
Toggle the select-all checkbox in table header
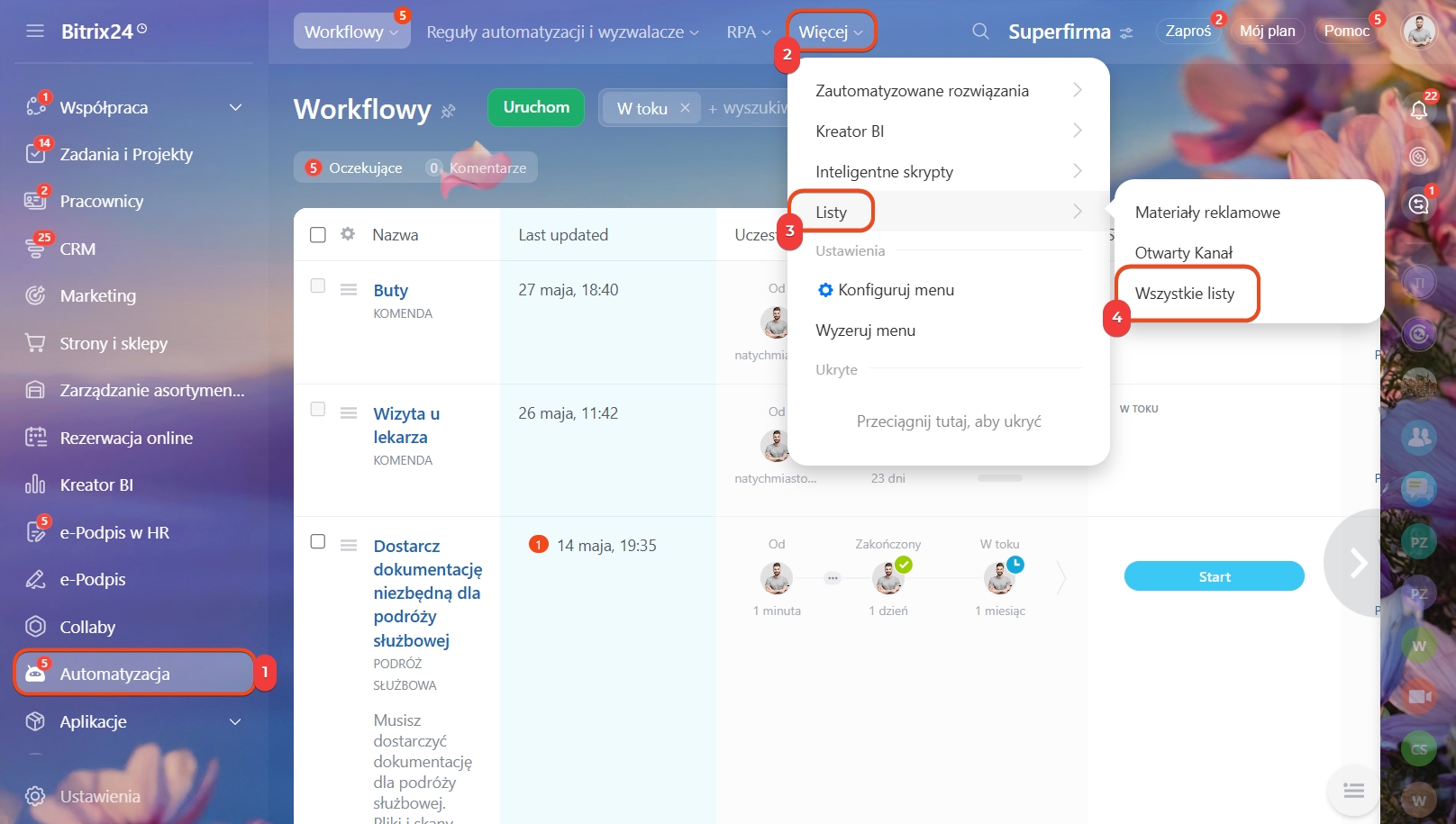(x=318, y=234)
